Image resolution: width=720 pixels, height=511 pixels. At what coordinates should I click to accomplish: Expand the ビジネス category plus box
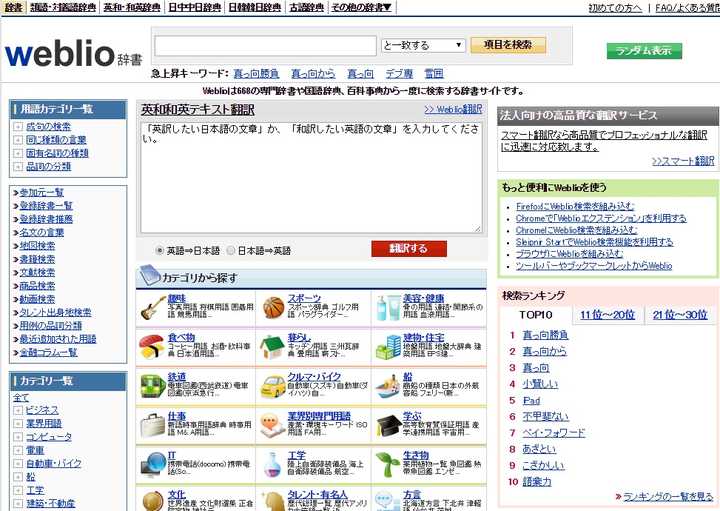[18, 410]
